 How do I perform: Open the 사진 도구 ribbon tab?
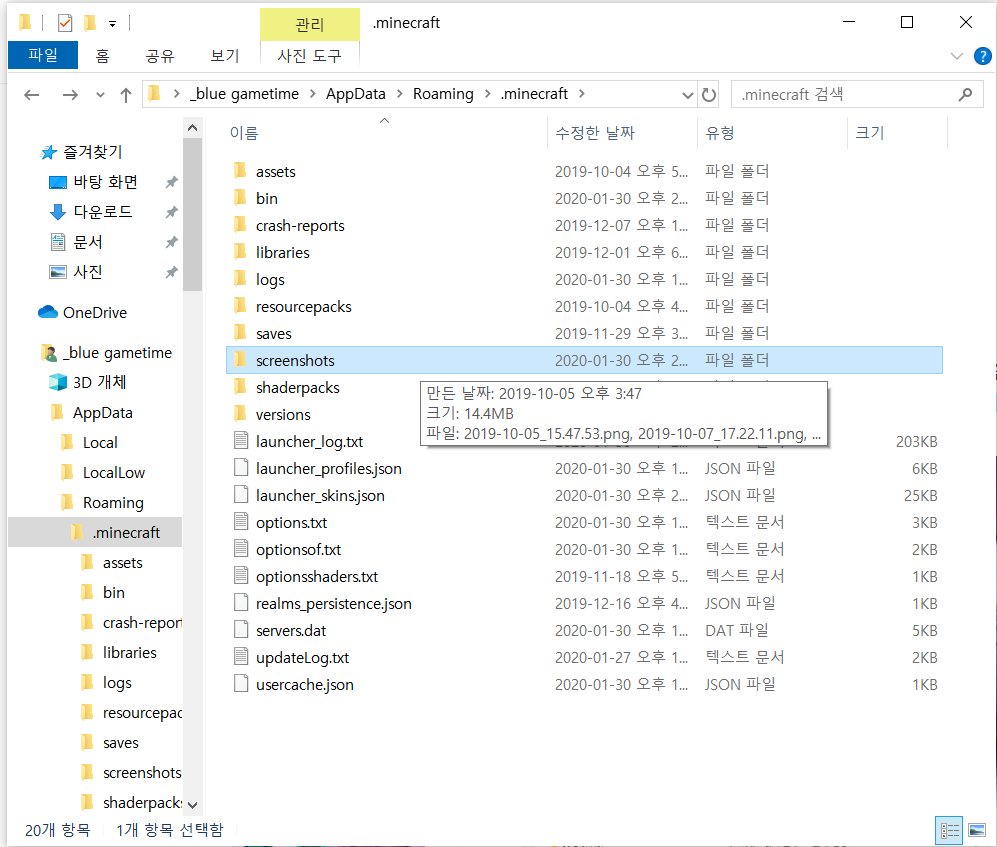pos(309,56)
